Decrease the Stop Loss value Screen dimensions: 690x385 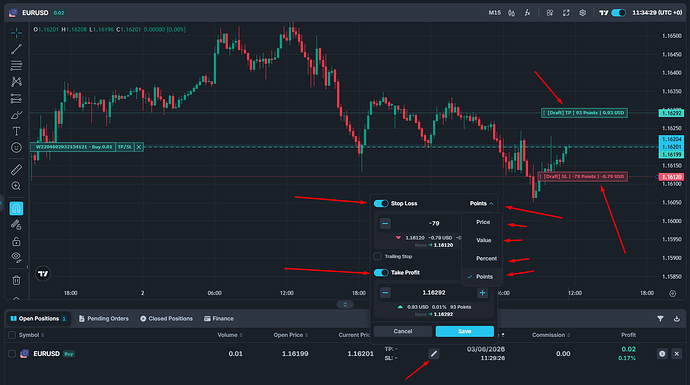[x=385, y=224]
